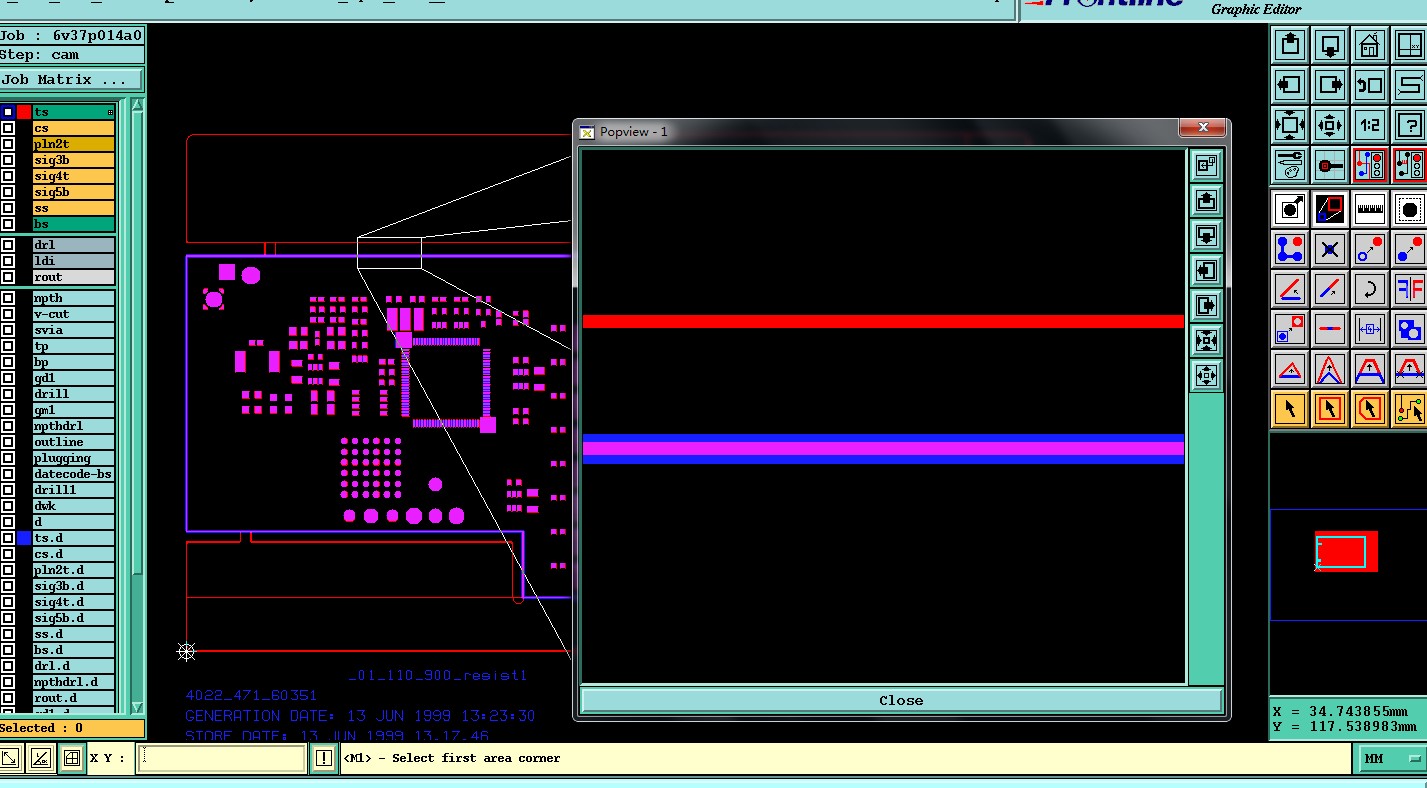Click the small grid marker on ts layer row

click(x=110, y=112)
